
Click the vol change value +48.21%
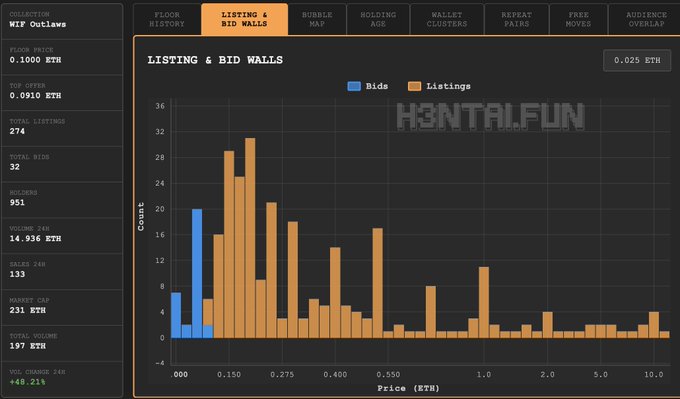point(27,382)
